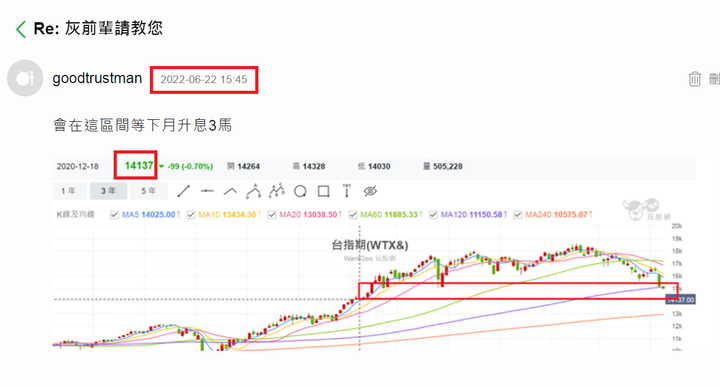Click the date 2020-12-18
Screen dimensions: 720x387
(x=78, y=166)
